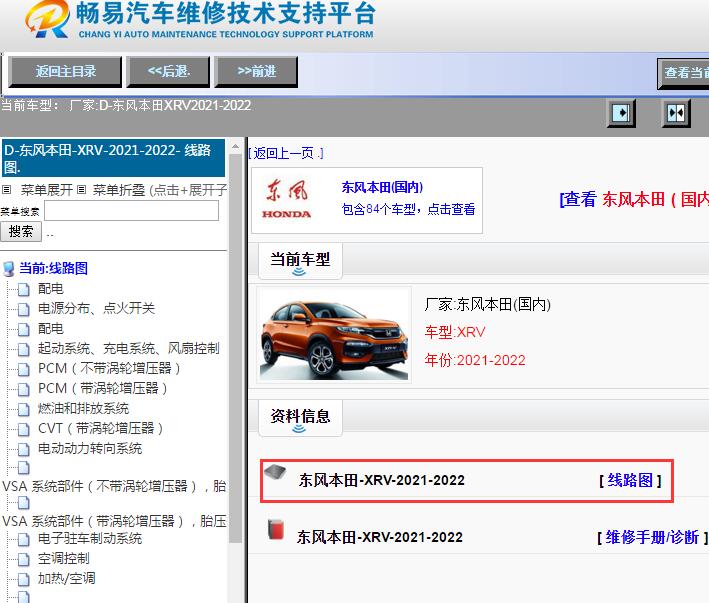Click 查看 东风本田（国内 link on right
Viewport: 709px width, 603px height.
(634, 199)
